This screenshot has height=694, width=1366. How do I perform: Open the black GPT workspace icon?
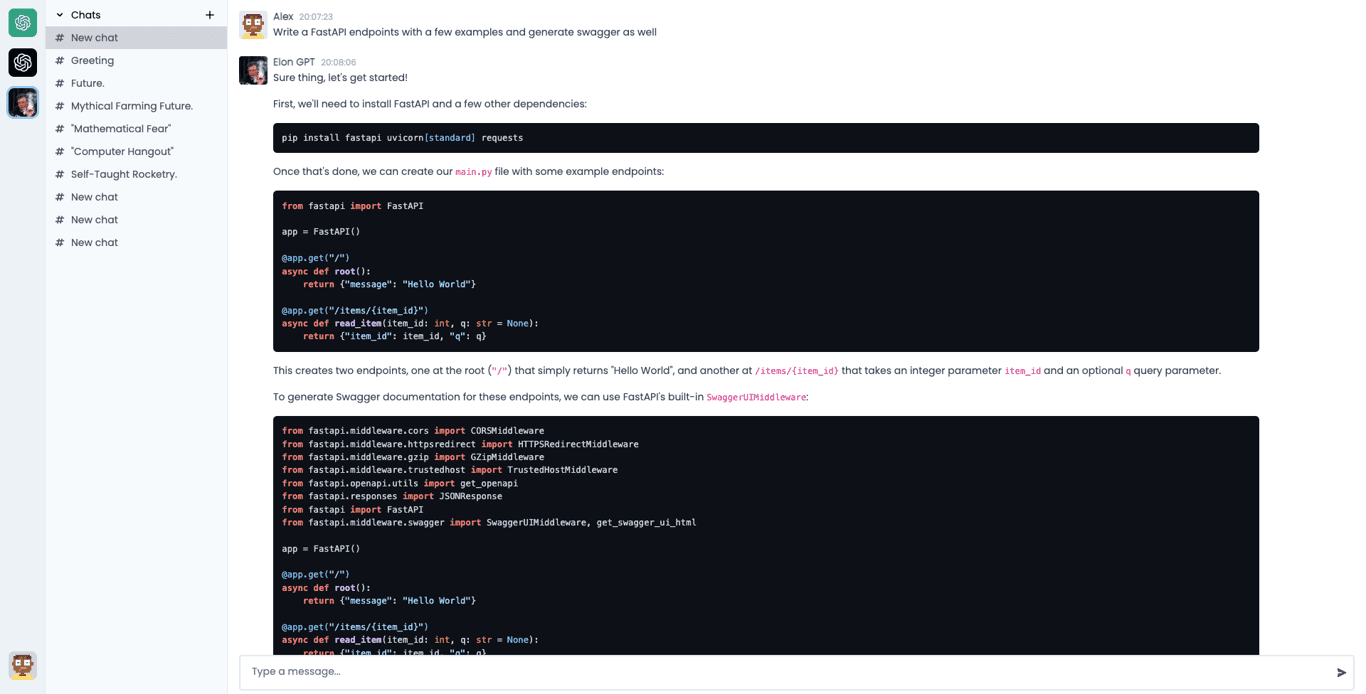click(x=22, y=62)
